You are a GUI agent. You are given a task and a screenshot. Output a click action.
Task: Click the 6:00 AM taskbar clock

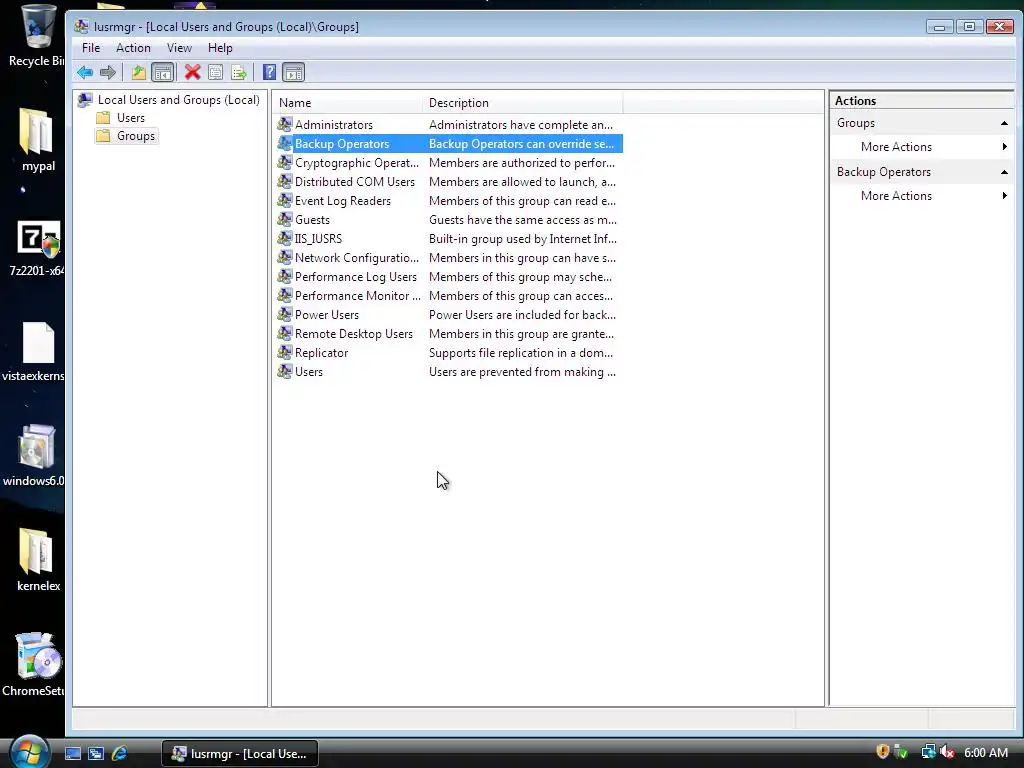click(985, 753)
